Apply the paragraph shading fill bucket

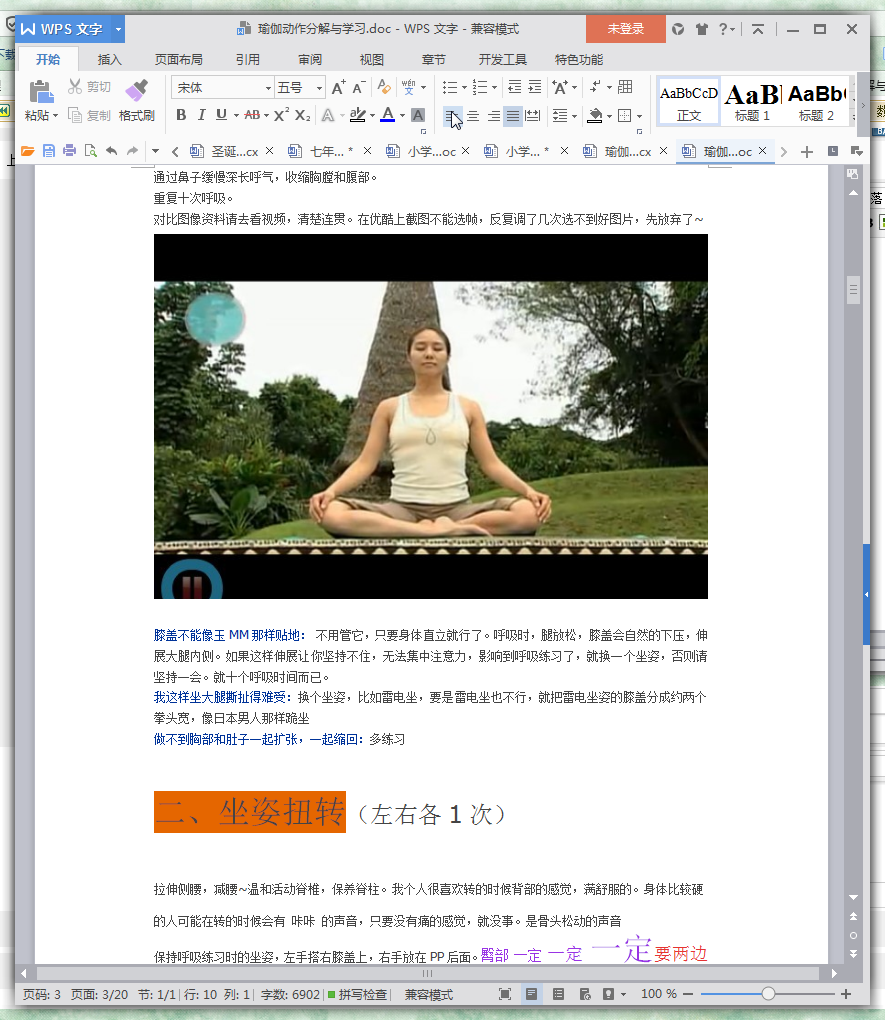(595, 116)
